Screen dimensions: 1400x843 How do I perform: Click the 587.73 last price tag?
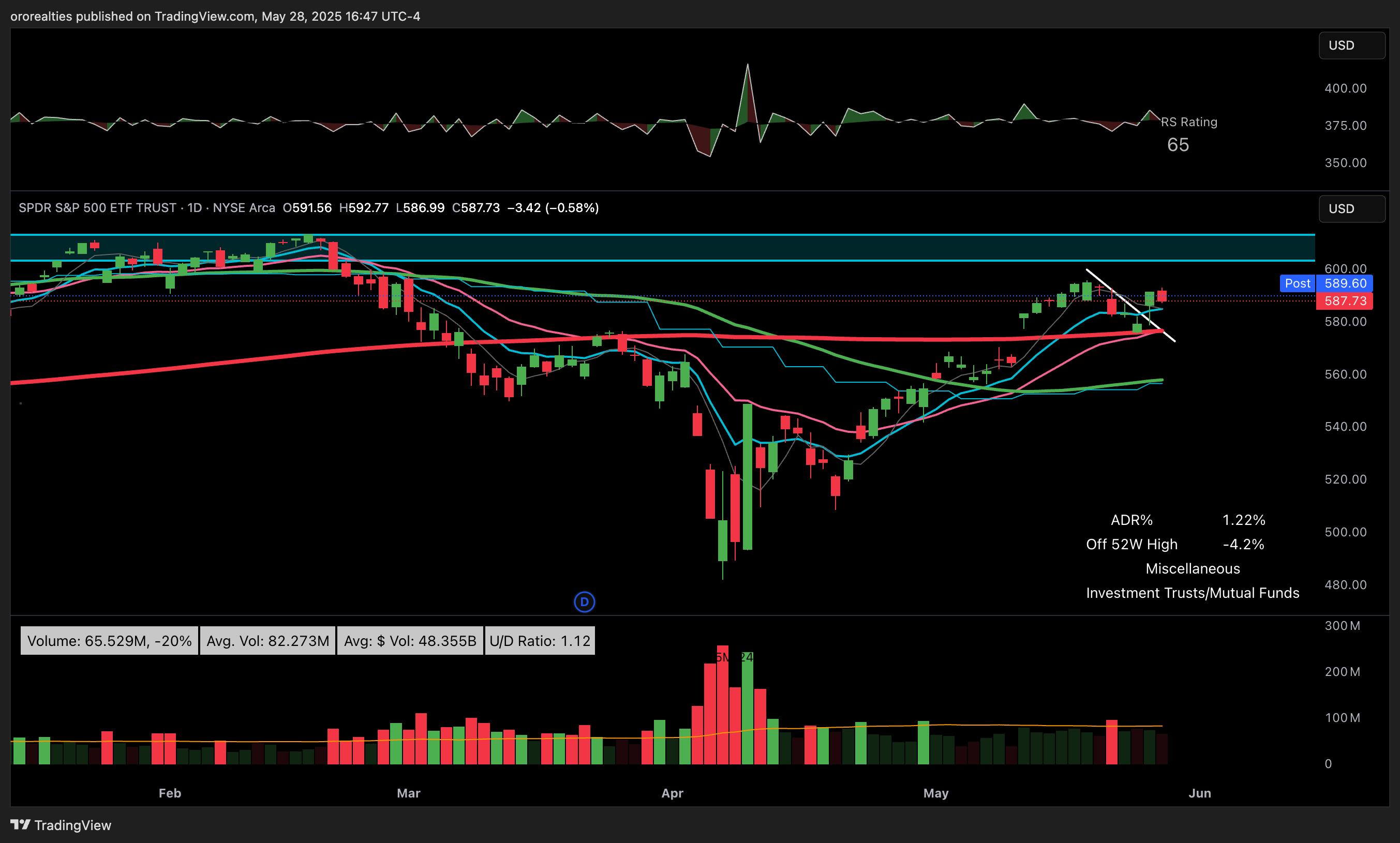tap(1345, 301)
